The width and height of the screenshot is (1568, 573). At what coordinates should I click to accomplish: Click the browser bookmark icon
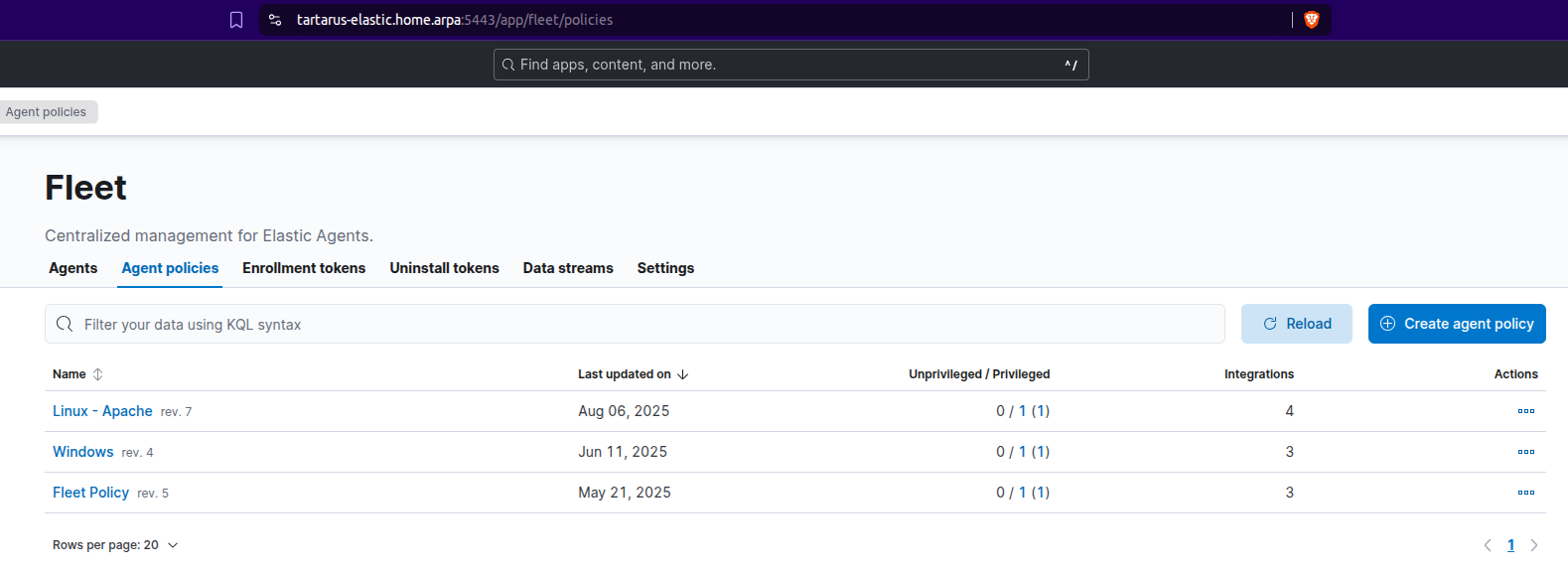coord(236,20)
